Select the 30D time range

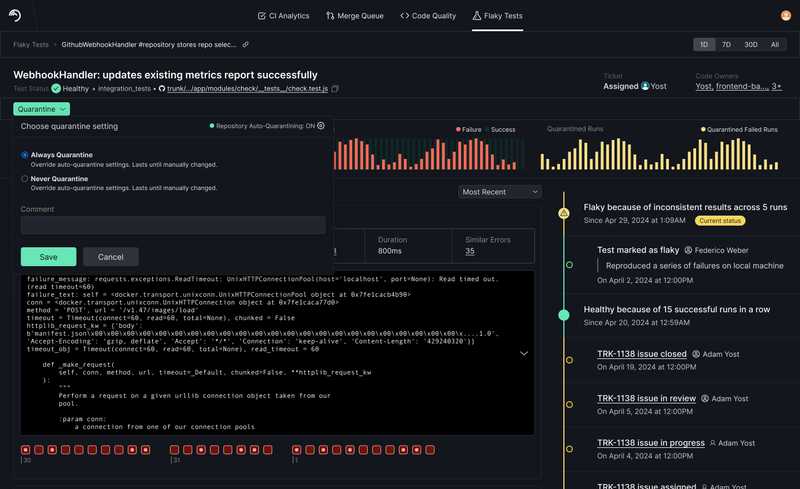(751, 44)
